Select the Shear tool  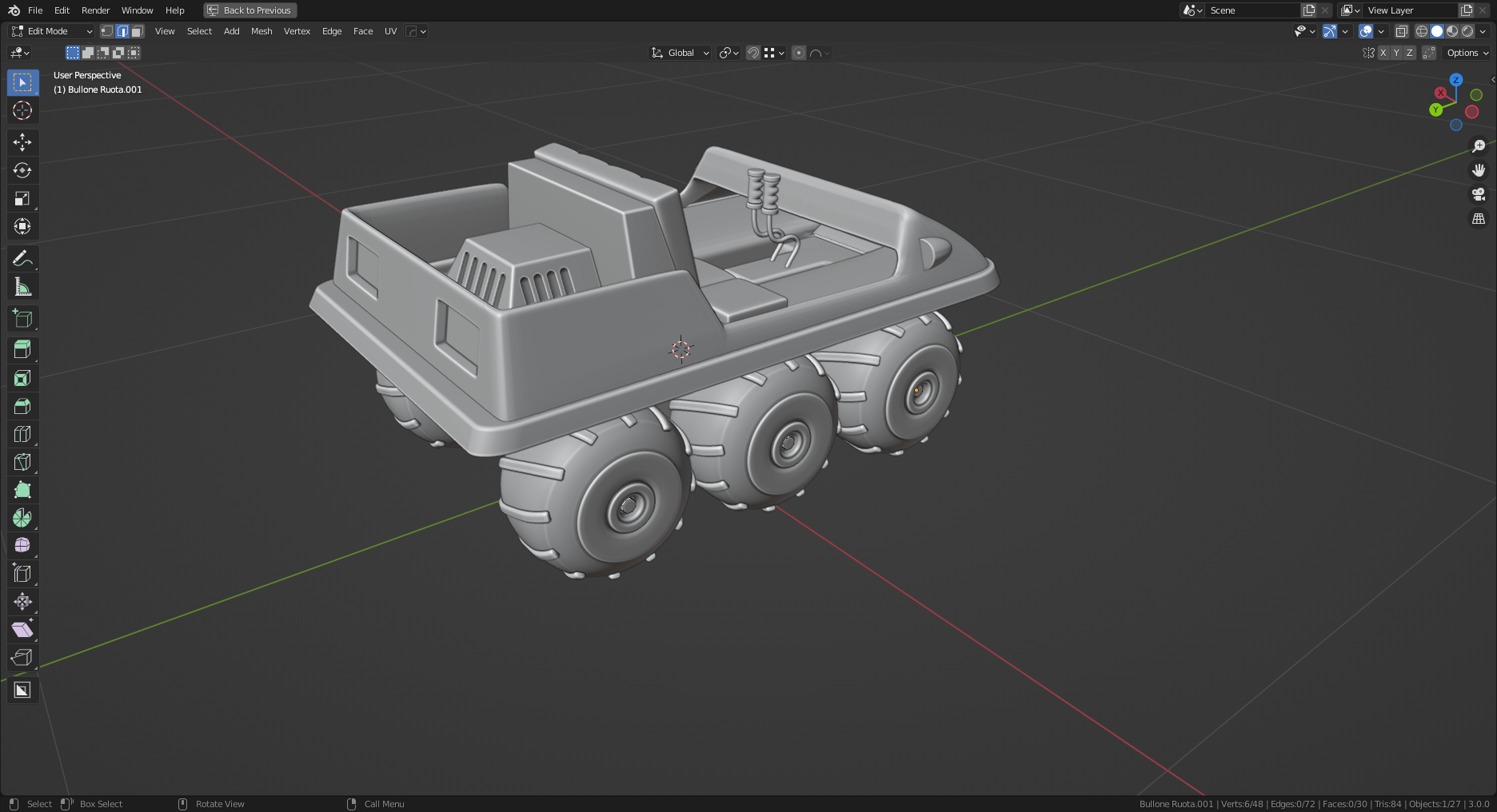coord(22,630)
